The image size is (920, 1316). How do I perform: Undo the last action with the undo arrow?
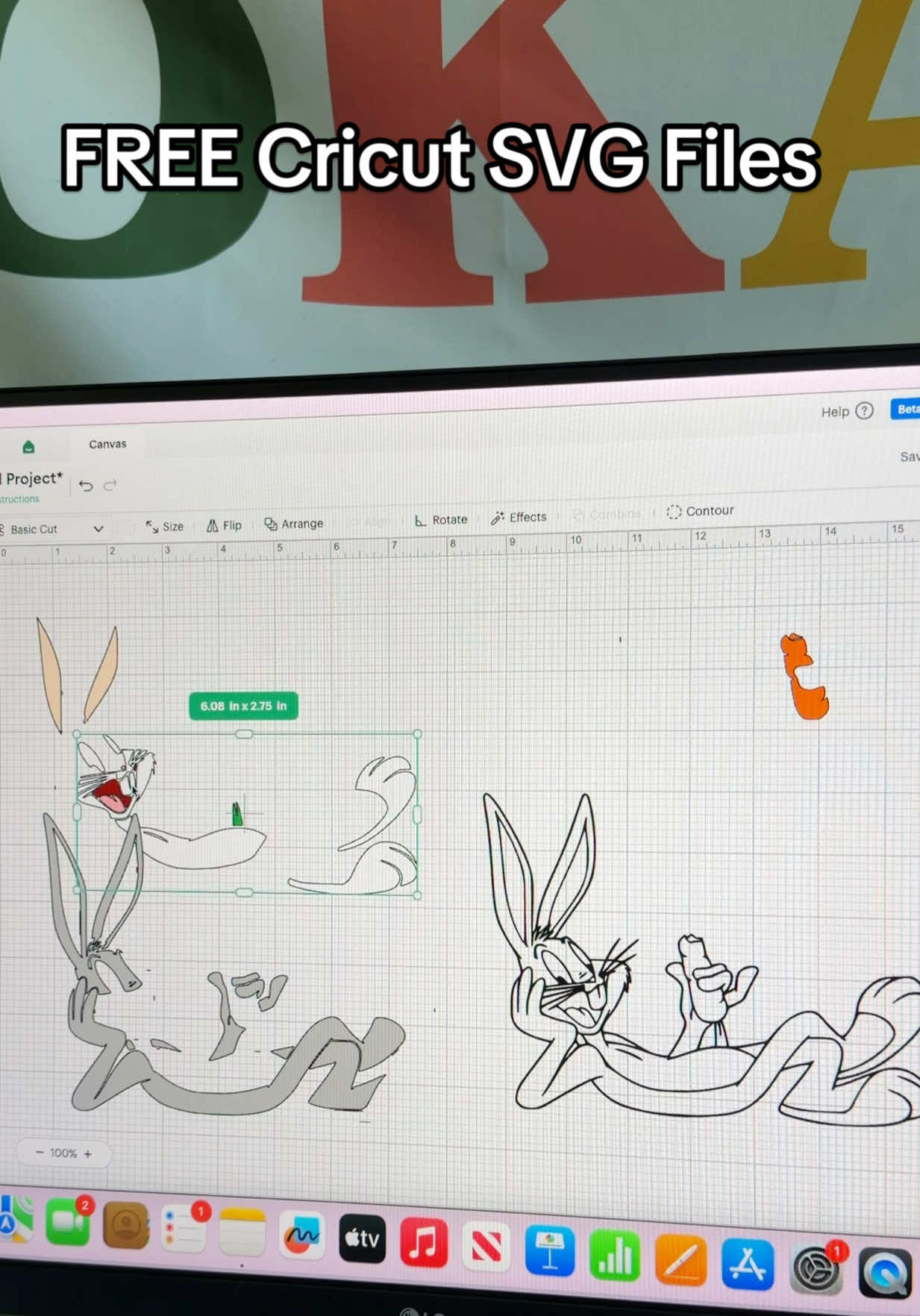tap(86, 486)
